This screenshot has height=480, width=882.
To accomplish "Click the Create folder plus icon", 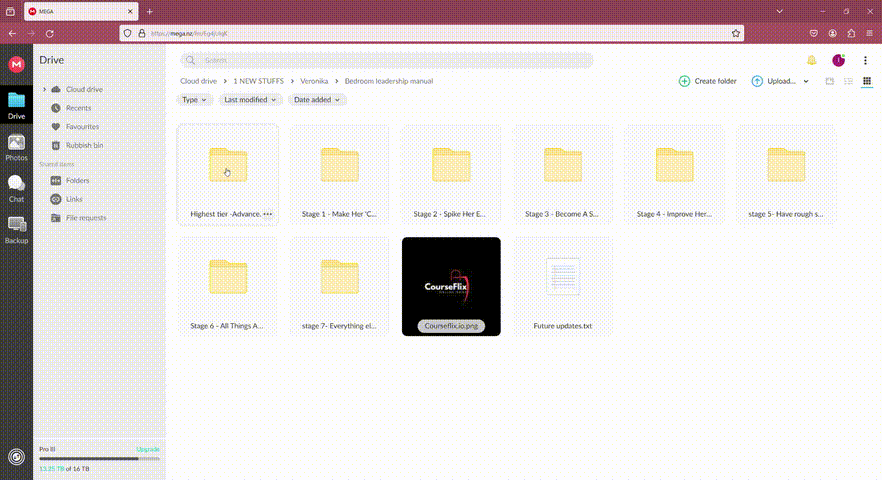I will (684, 81).
